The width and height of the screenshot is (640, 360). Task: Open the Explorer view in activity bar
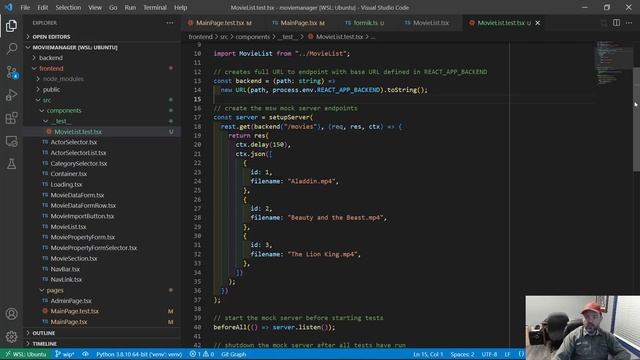11,26
